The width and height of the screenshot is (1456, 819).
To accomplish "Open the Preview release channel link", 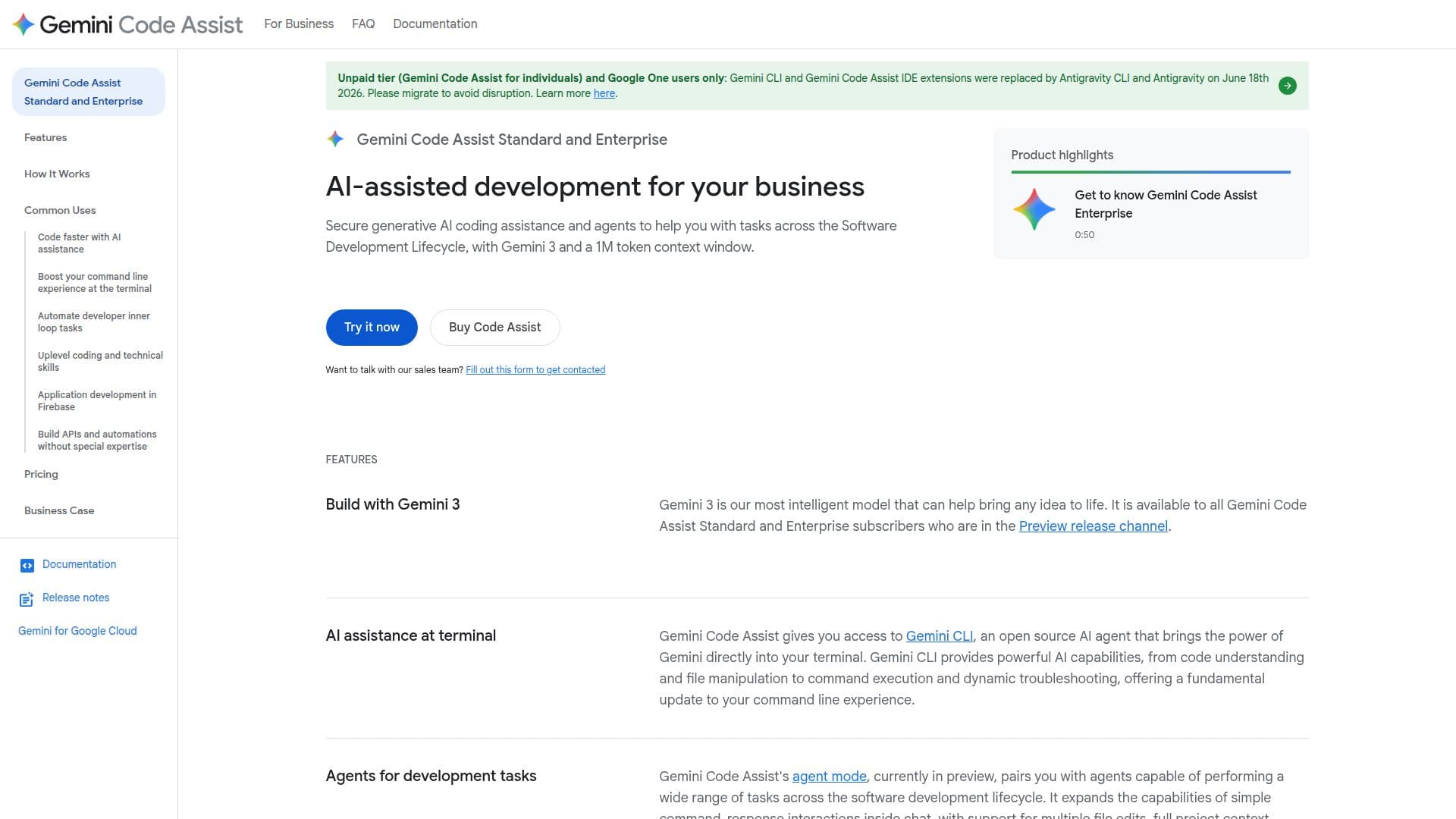I will coord(1094,526).
